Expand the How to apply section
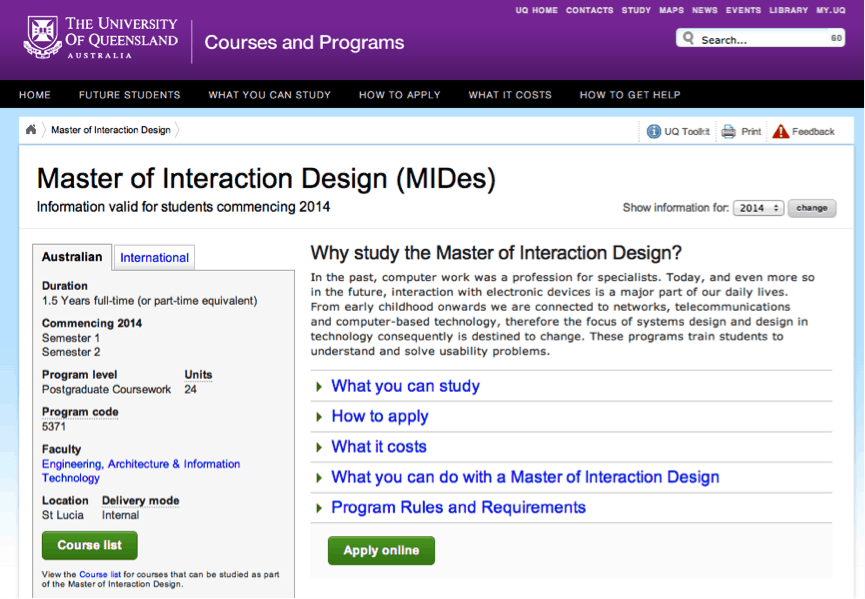This screenshot has height=599, width=865. 380,416
